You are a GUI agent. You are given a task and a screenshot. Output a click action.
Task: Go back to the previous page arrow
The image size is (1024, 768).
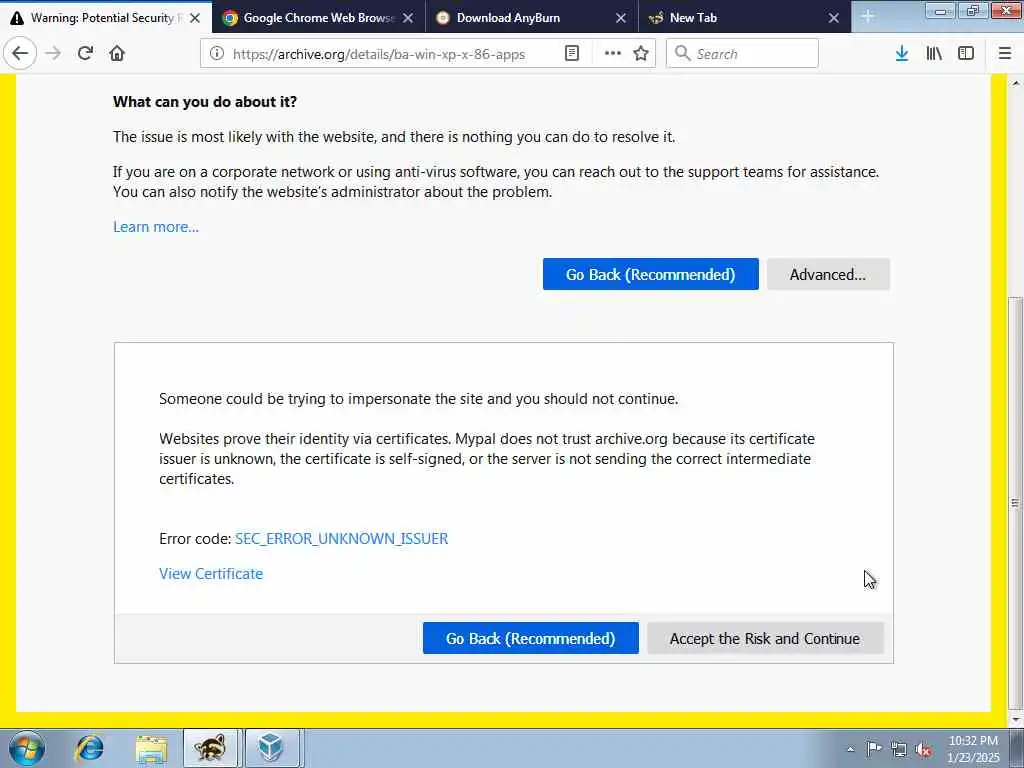coord(20,54)
